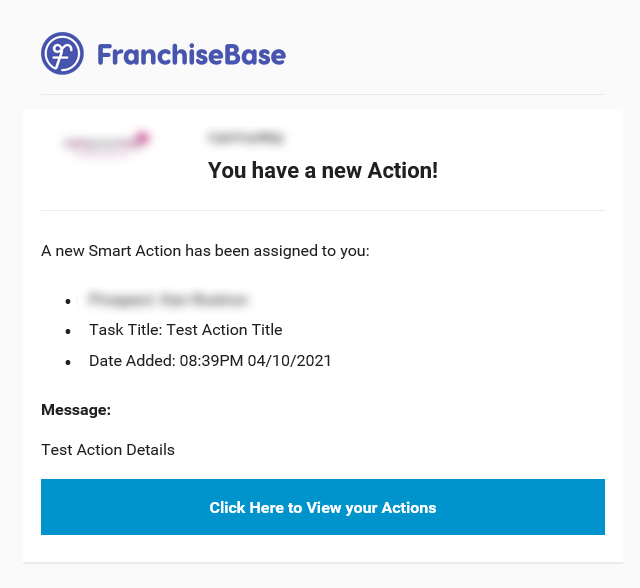Click the "Test Action Title" value text

pyautogui.click(x=225, y=330)
